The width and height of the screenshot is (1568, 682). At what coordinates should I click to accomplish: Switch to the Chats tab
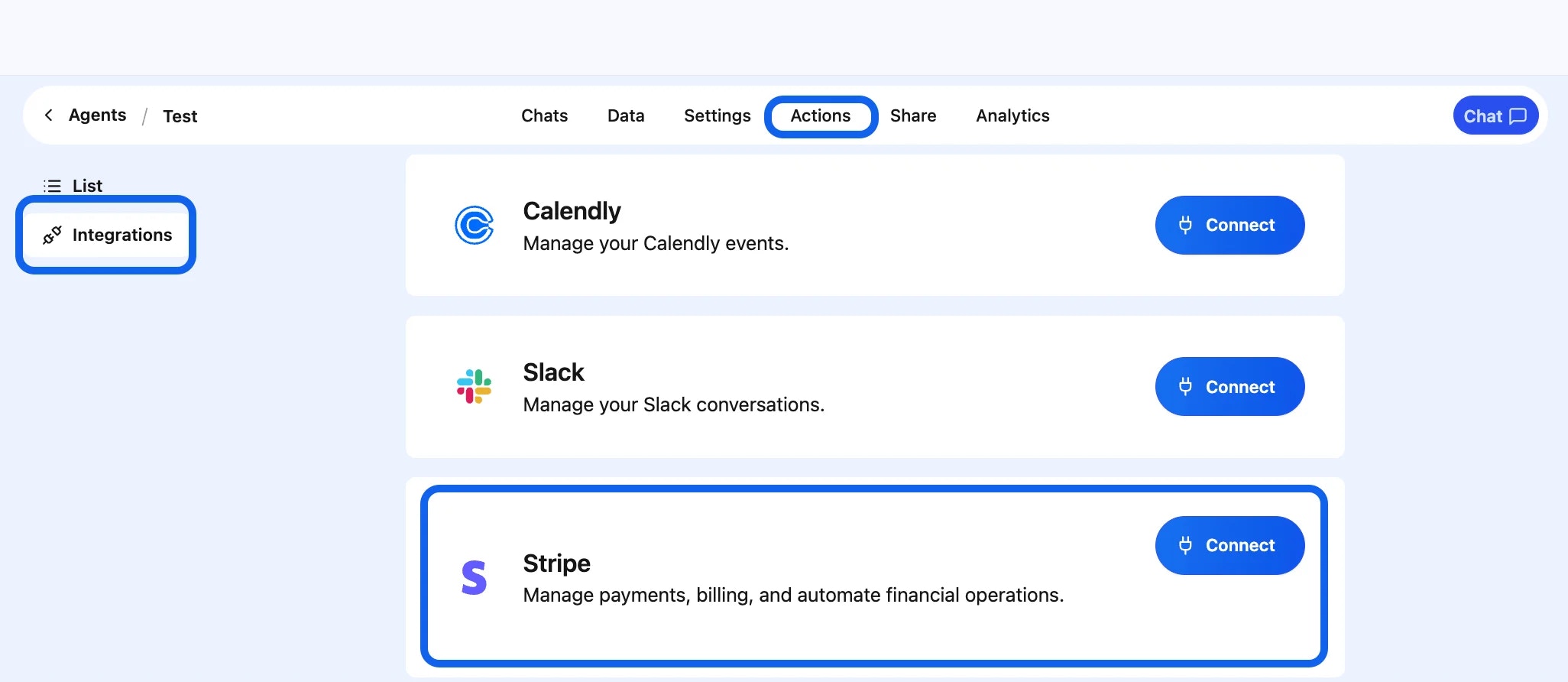tap(544, 115)
